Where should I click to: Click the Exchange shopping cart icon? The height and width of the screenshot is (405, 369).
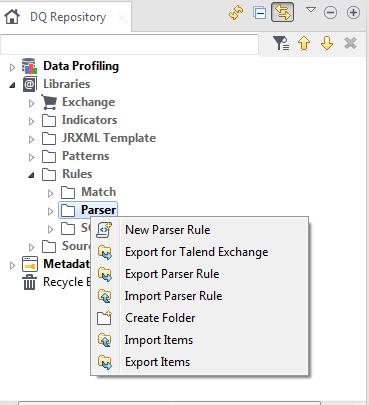click(x=49, y=102)
